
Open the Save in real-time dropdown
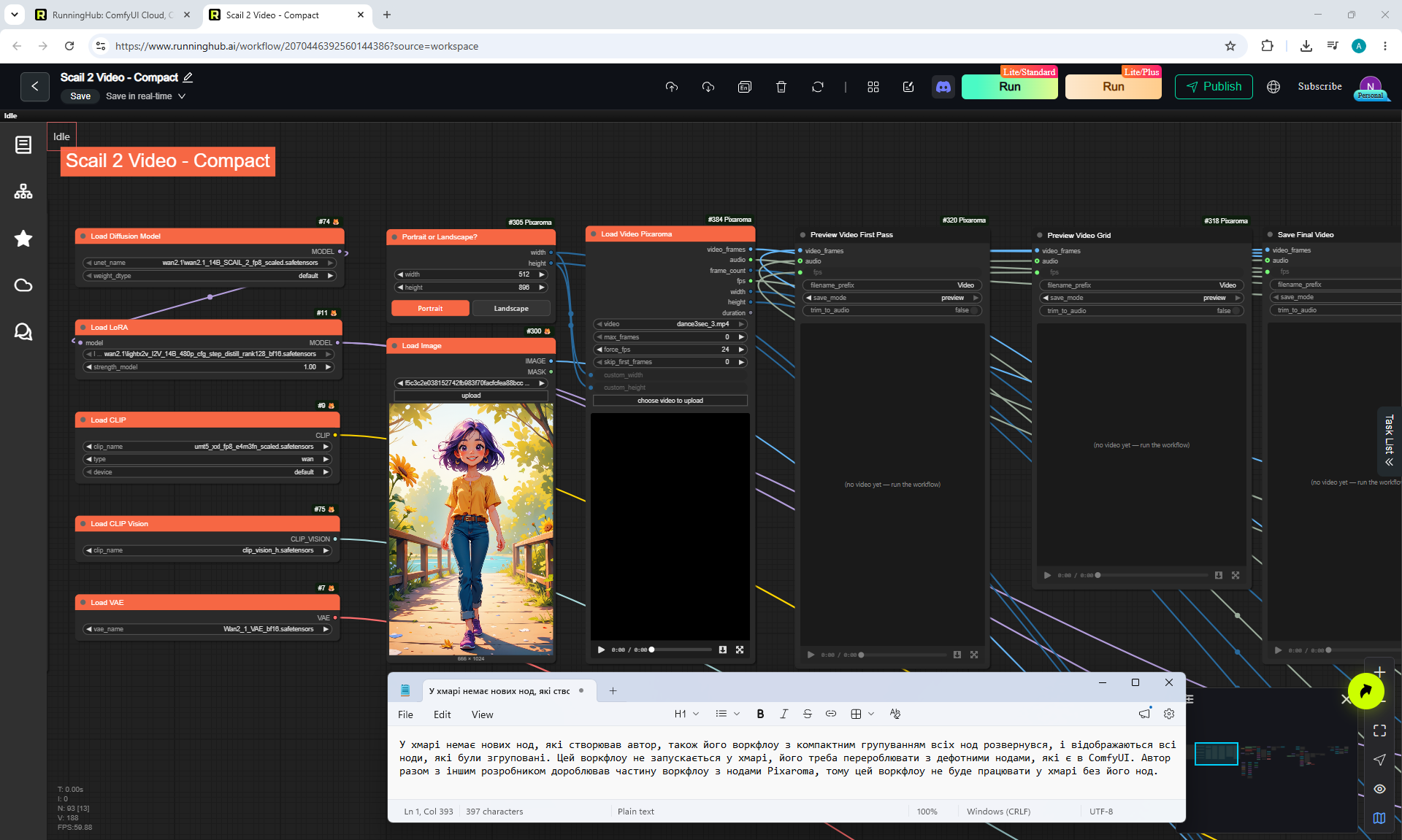coord(146,96)
